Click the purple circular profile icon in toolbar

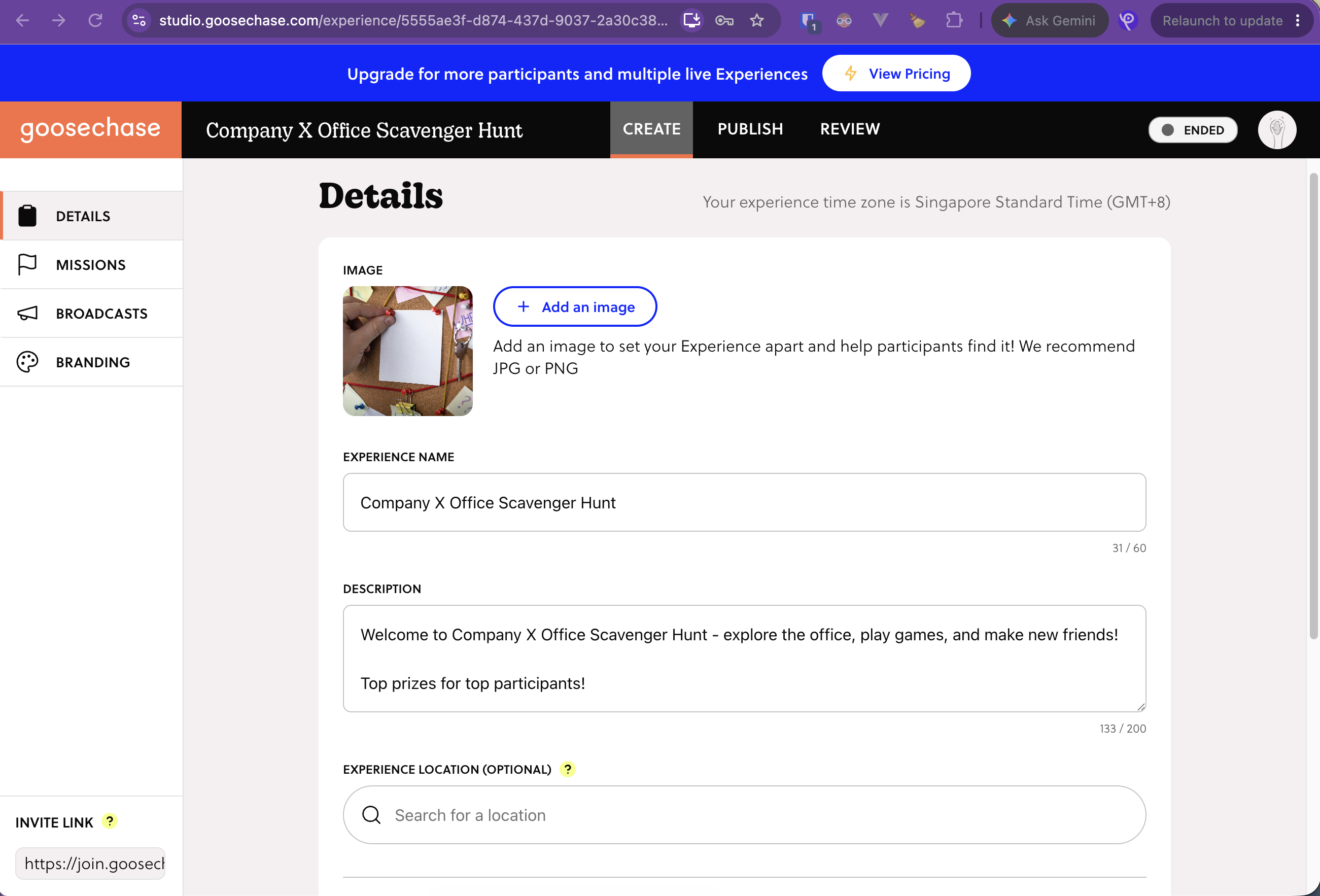pyautogui.click(x=1127, y=20)
